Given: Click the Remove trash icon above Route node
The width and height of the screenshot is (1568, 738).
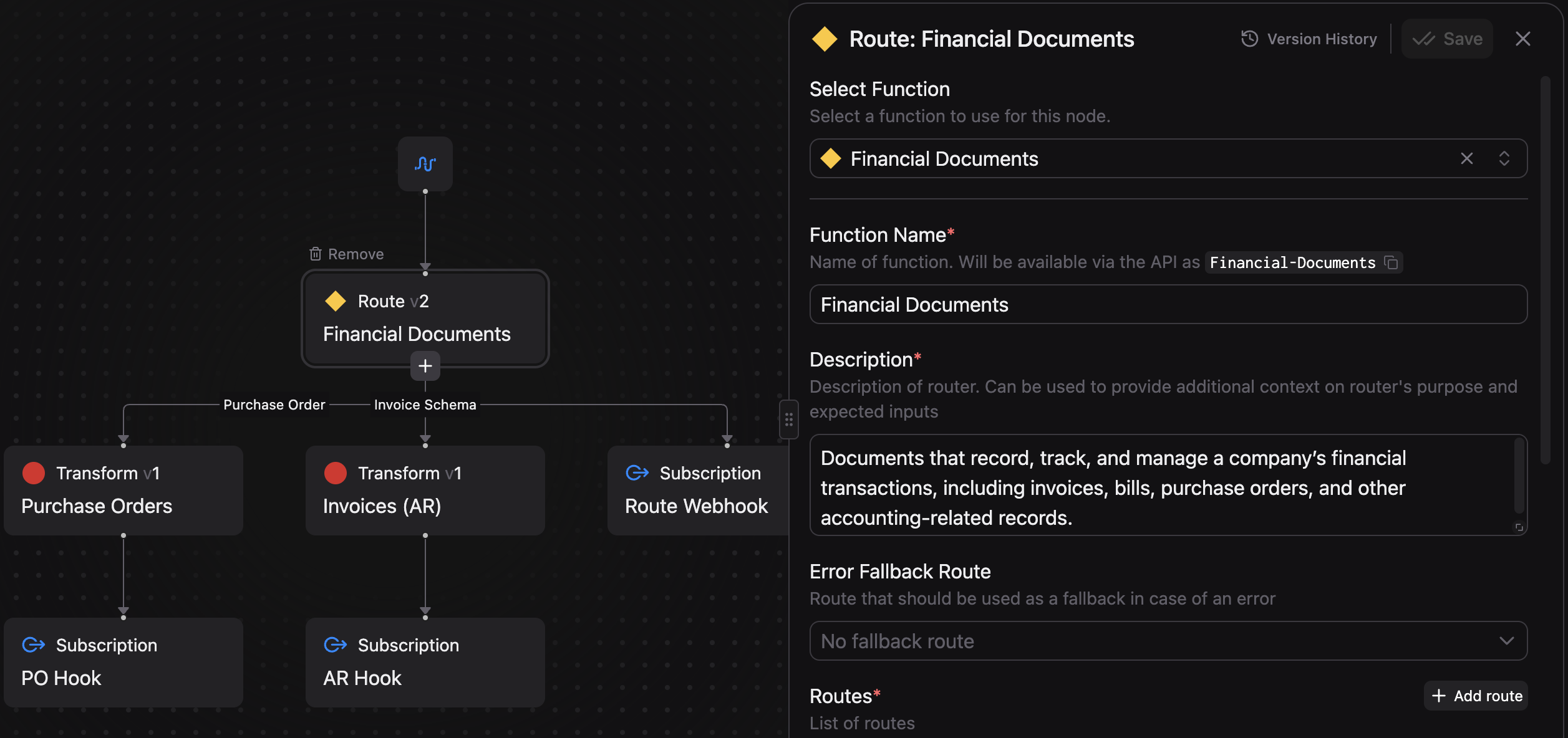Looking at the screenshot, I should coord(316,254).
